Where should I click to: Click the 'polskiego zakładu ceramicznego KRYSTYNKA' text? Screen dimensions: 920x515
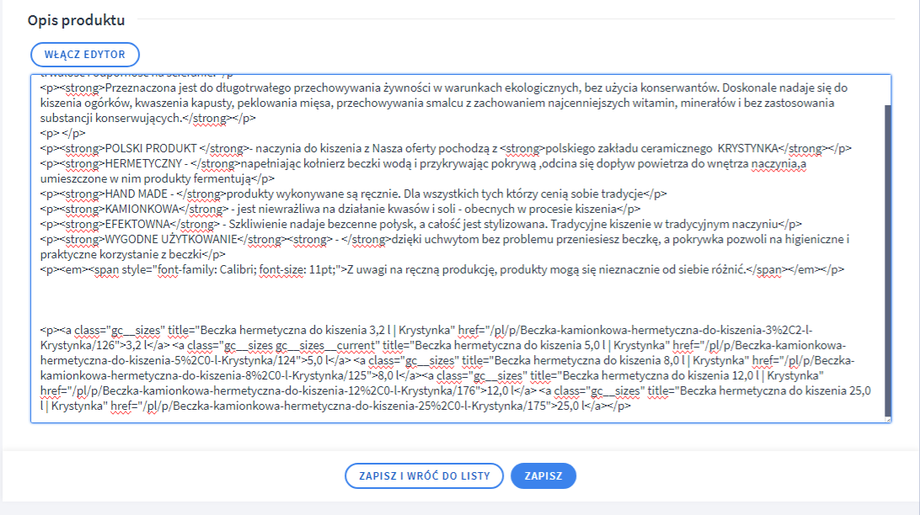(661, 148)
